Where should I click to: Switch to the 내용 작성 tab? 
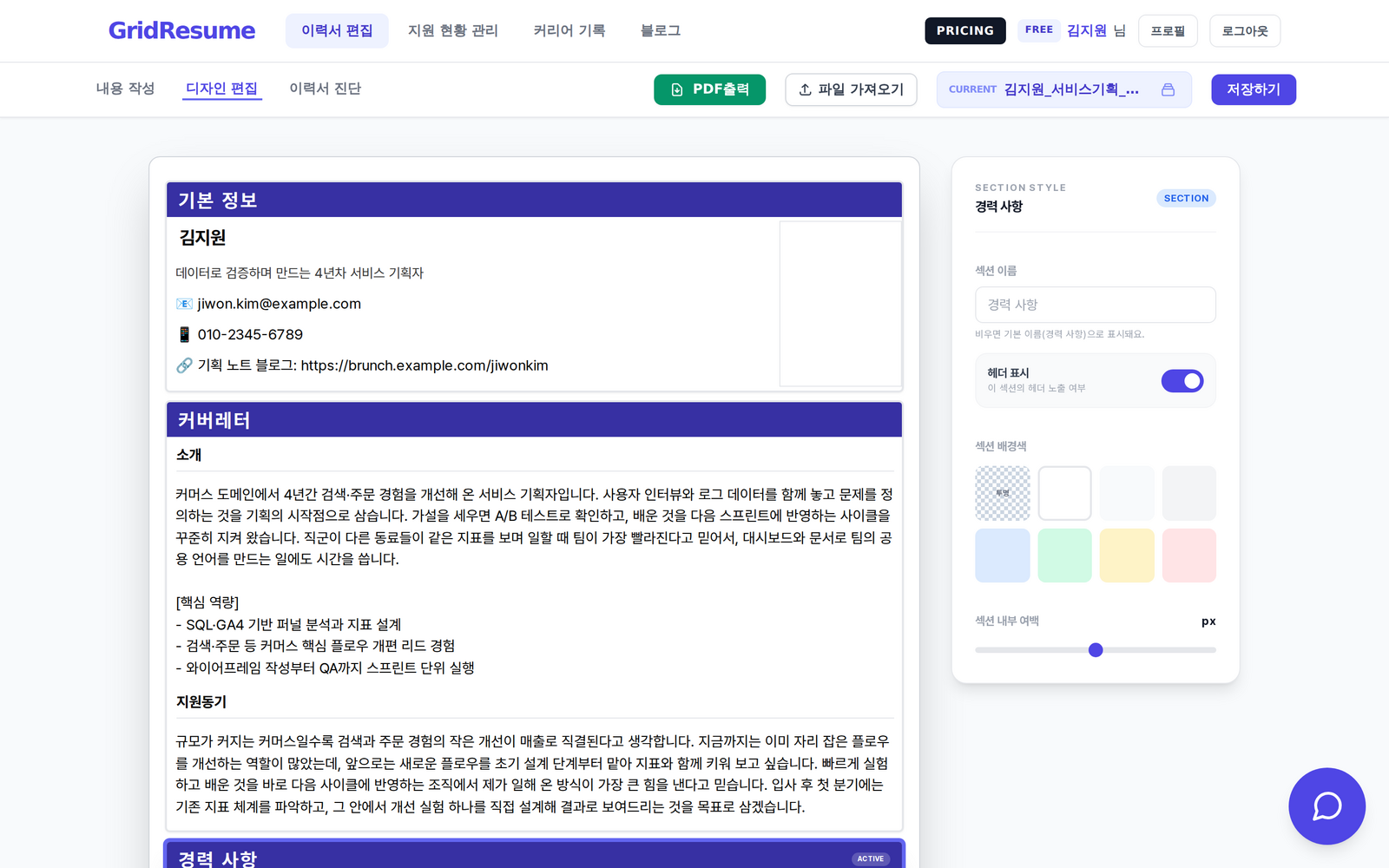(x=125, y=89)
